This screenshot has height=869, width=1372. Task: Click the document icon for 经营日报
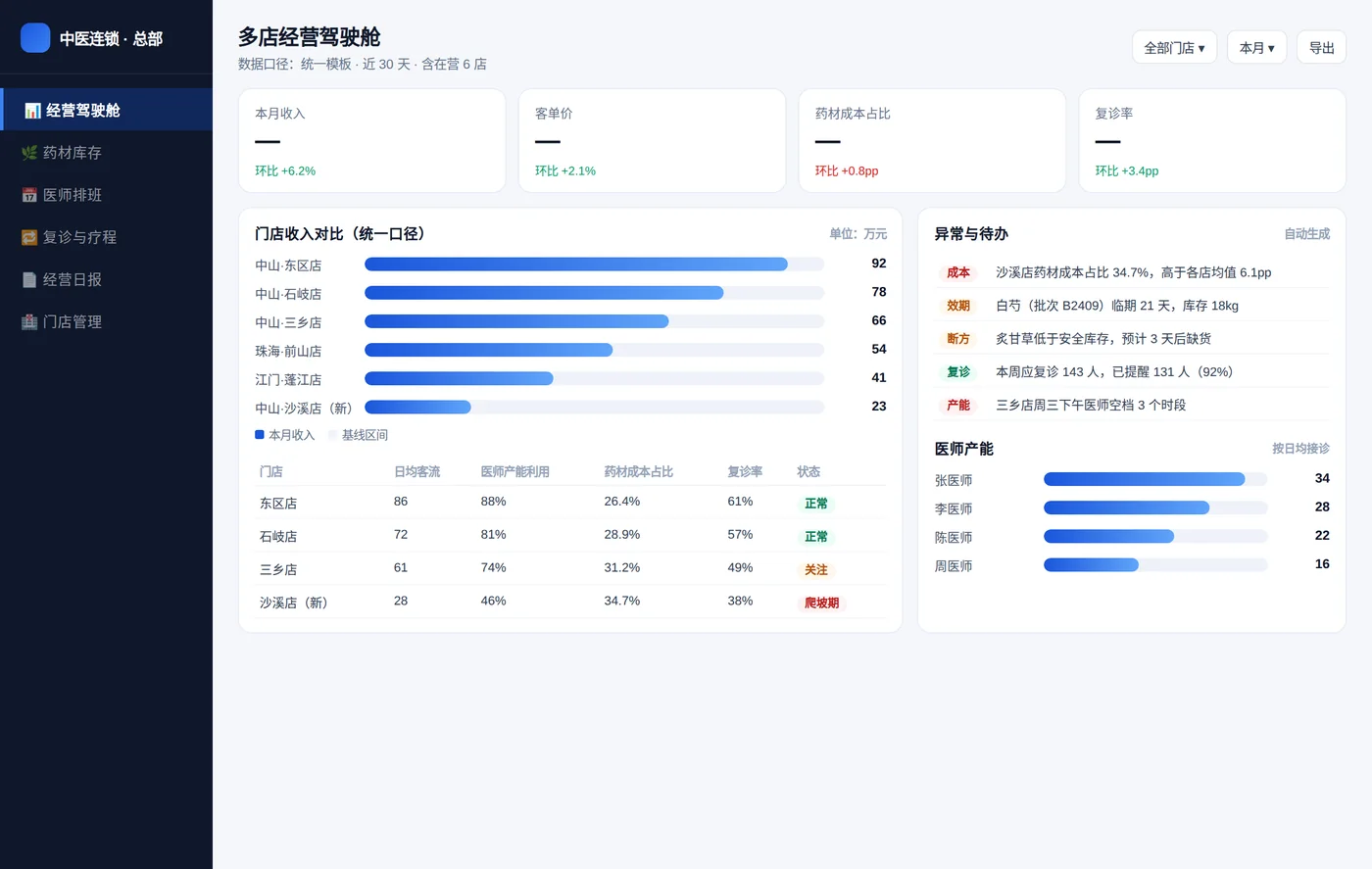(29, 279)
